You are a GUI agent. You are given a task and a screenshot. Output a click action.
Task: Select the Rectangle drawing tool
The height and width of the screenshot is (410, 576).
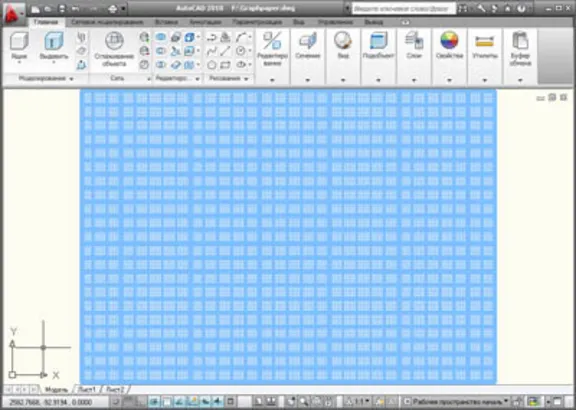point(225,65)
